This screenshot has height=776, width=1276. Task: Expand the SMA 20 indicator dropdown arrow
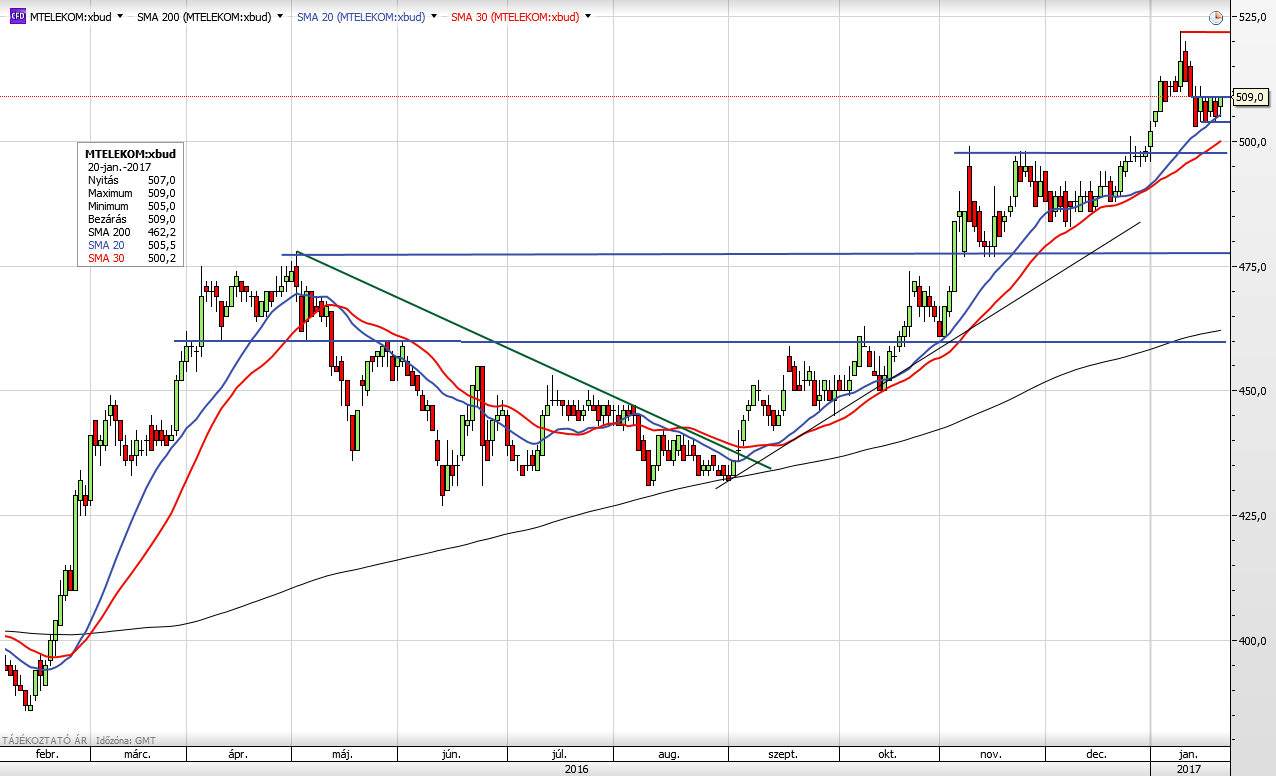coord(433,17)
